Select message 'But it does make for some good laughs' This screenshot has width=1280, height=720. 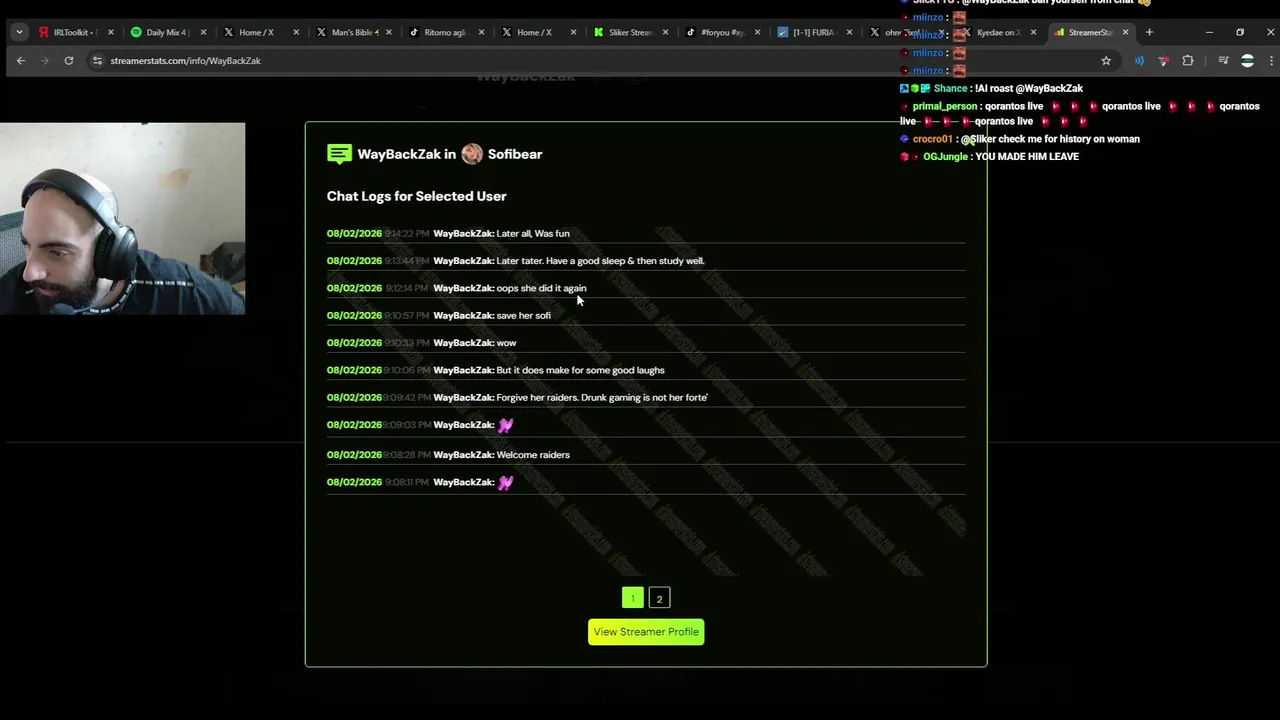tap(580, 370)
